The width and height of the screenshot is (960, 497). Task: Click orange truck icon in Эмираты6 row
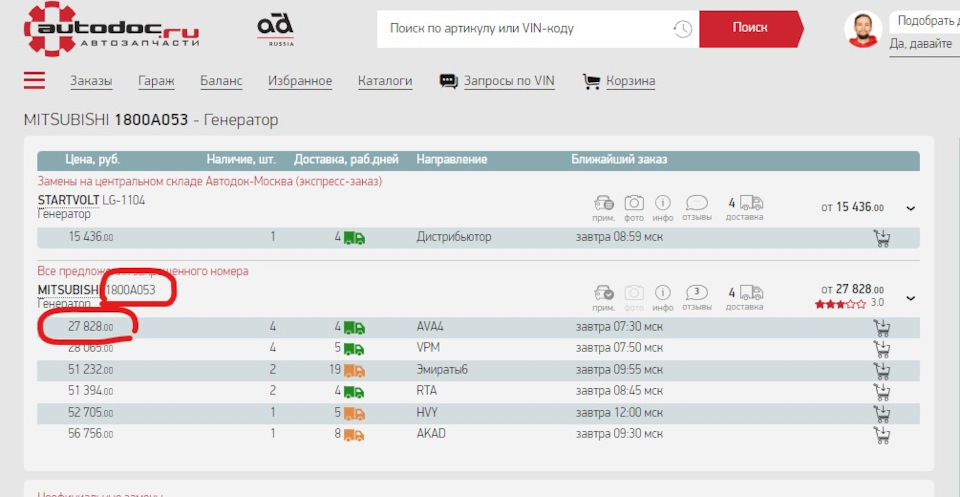[x=354, y=370]
